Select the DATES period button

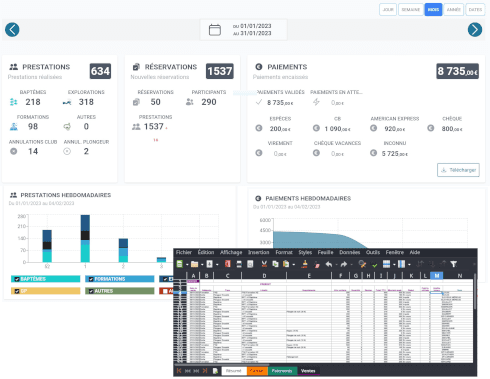475,10
